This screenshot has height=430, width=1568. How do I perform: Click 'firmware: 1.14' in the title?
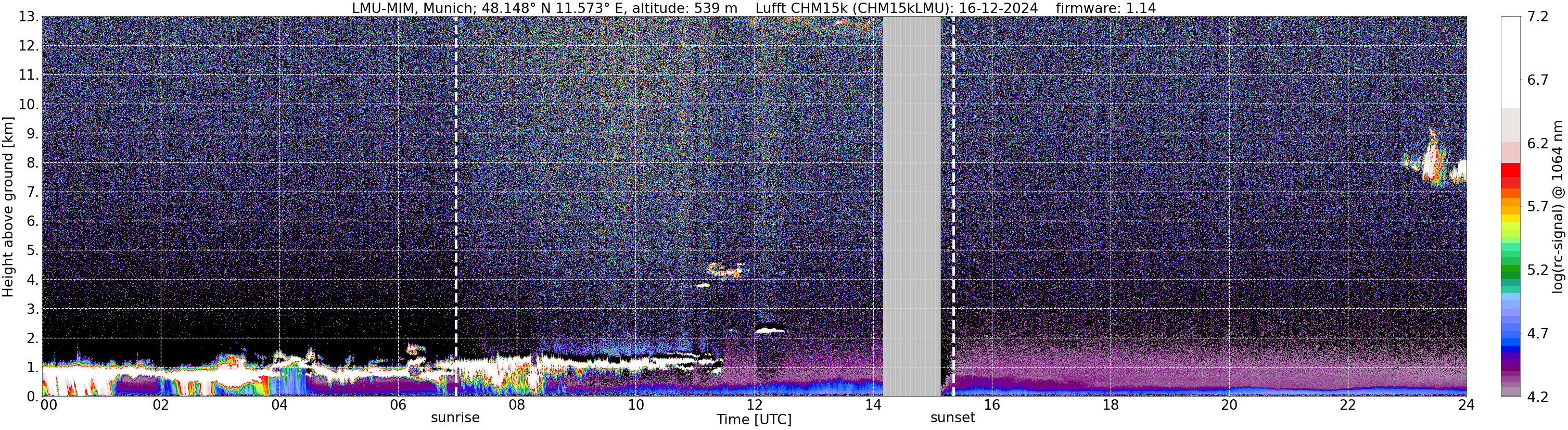[1105, 8]
